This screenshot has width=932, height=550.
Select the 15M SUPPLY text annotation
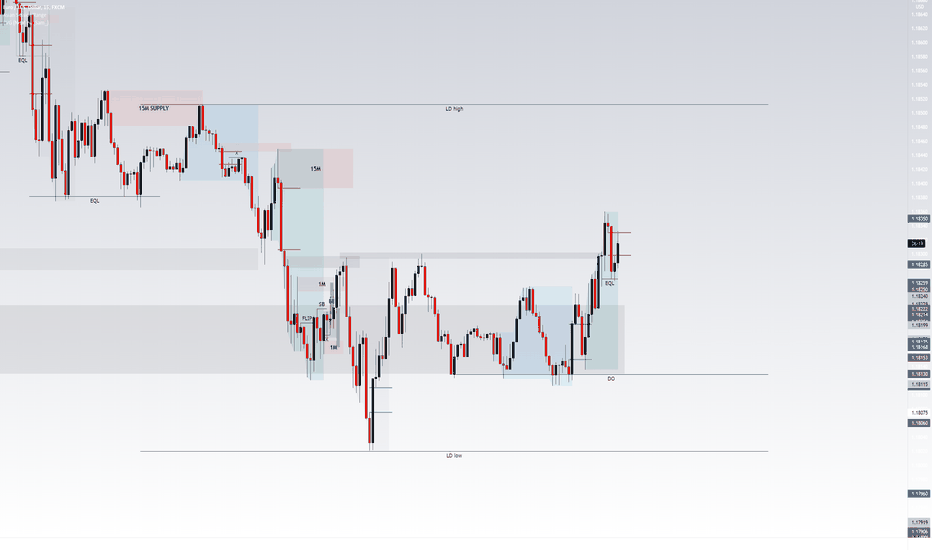point(154,108)
